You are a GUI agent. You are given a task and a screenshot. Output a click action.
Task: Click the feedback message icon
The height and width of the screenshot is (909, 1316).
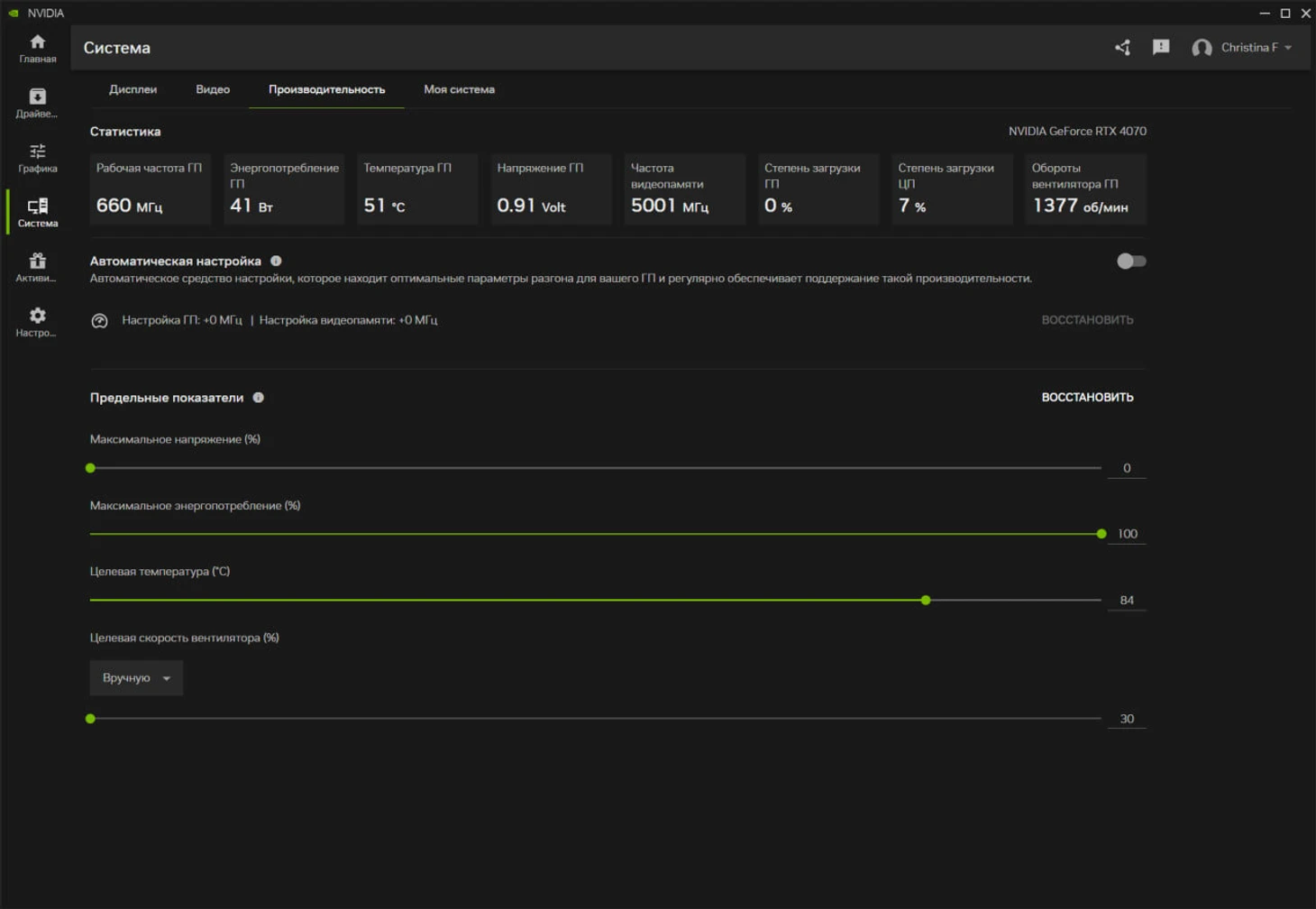[x=1161, y=48]
